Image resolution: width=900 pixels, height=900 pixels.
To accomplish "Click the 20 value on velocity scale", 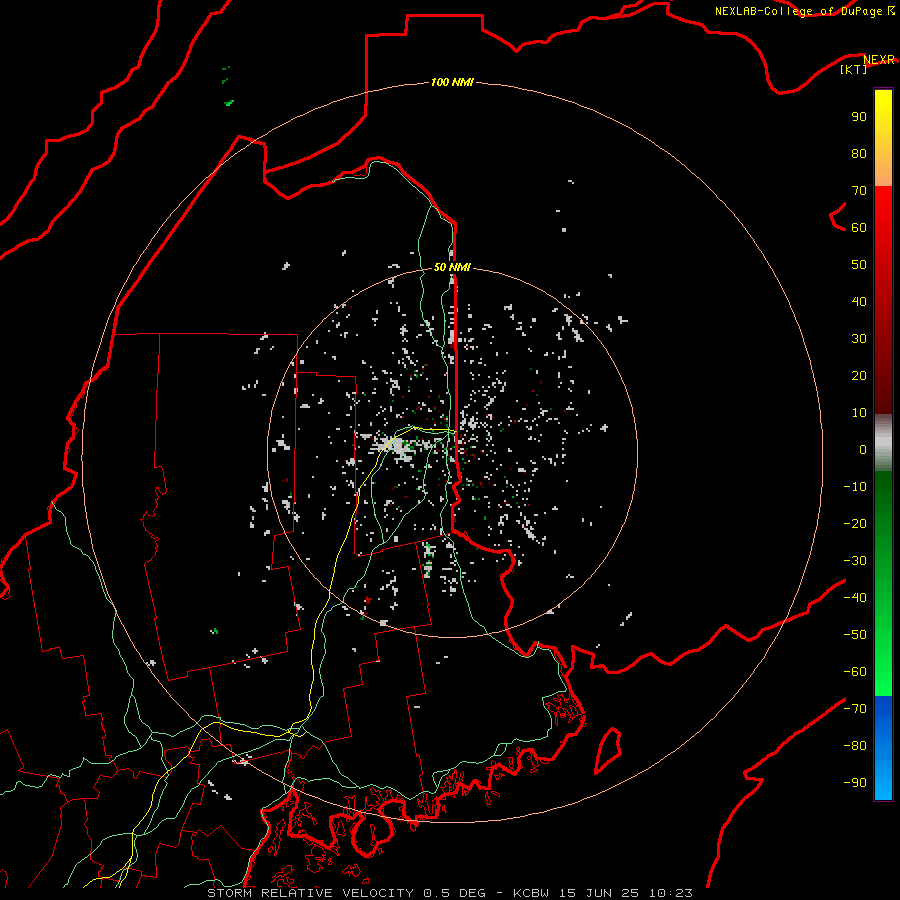I will 859,375.
